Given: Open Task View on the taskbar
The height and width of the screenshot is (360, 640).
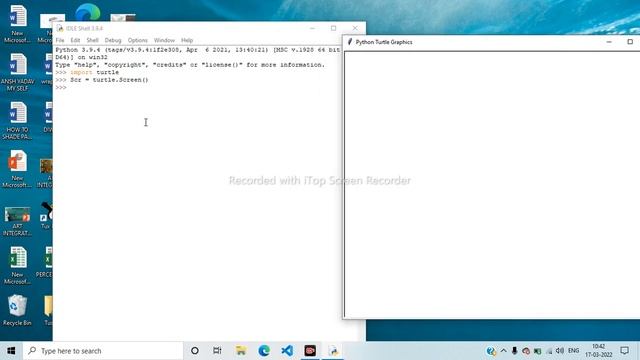Looking at the screenshot, I should [x=217, y=351].
